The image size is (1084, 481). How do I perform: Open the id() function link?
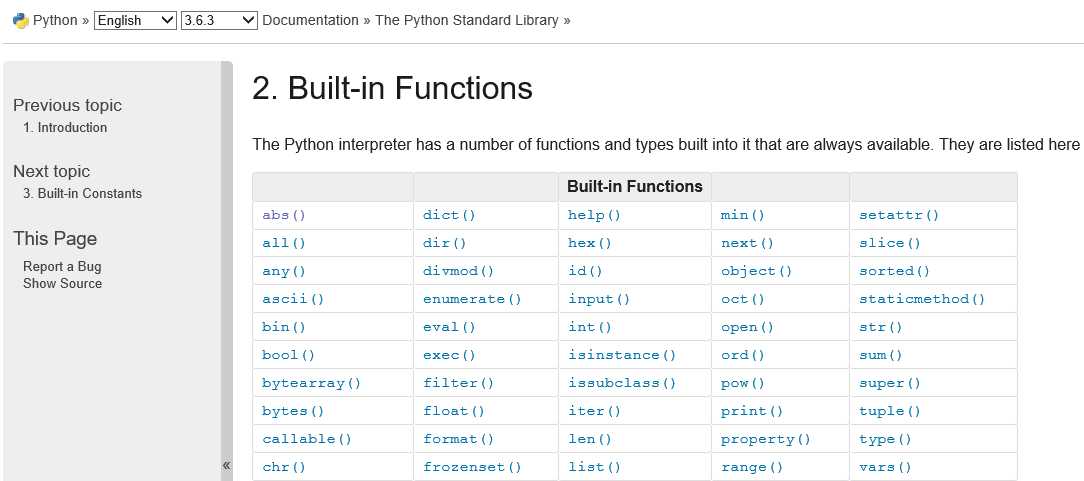(x=585, y=271)
